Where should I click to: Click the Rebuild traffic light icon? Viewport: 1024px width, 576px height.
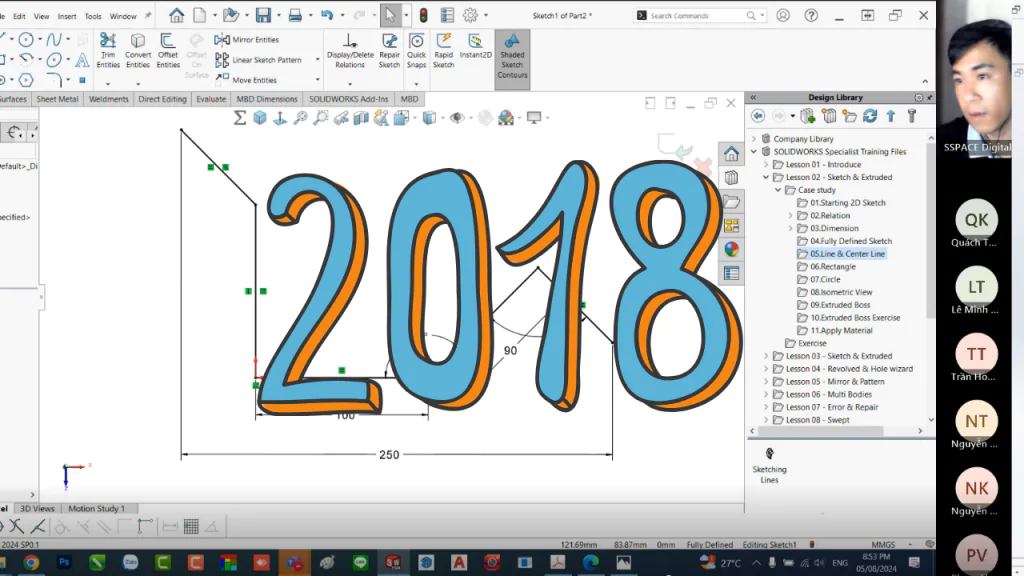point(423,15)
